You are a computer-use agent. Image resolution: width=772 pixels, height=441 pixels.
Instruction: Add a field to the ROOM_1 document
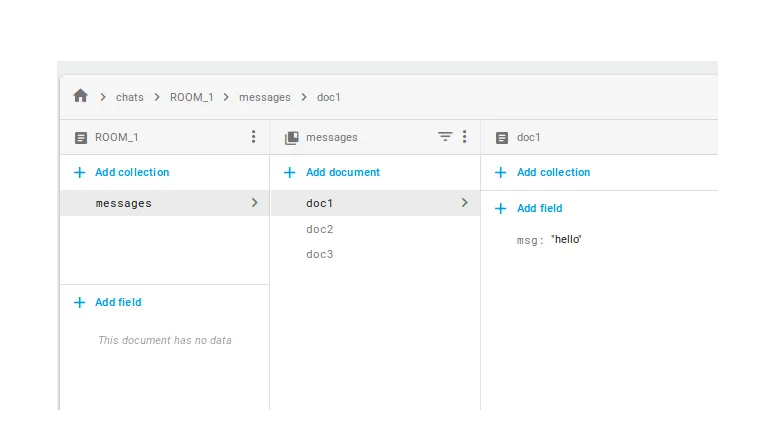pos(118,302)
